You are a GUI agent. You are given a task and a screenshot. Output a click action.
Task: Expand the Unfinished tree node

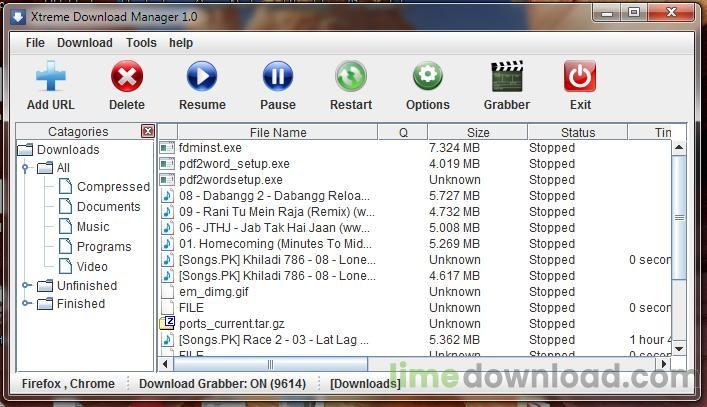[26, 285]
